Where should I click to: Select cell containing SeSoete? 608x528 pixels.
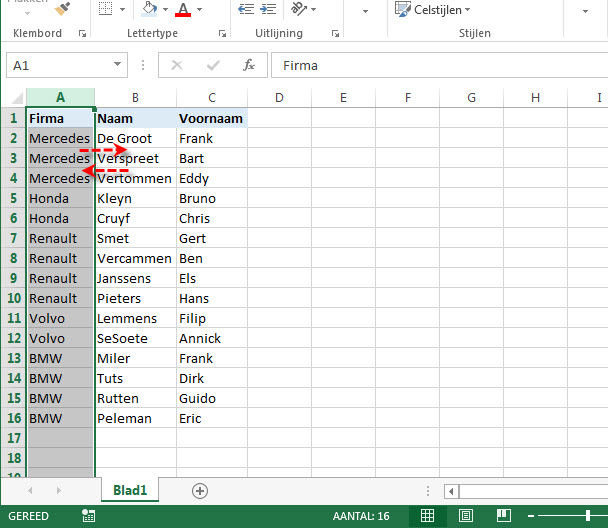click(136, 338)
